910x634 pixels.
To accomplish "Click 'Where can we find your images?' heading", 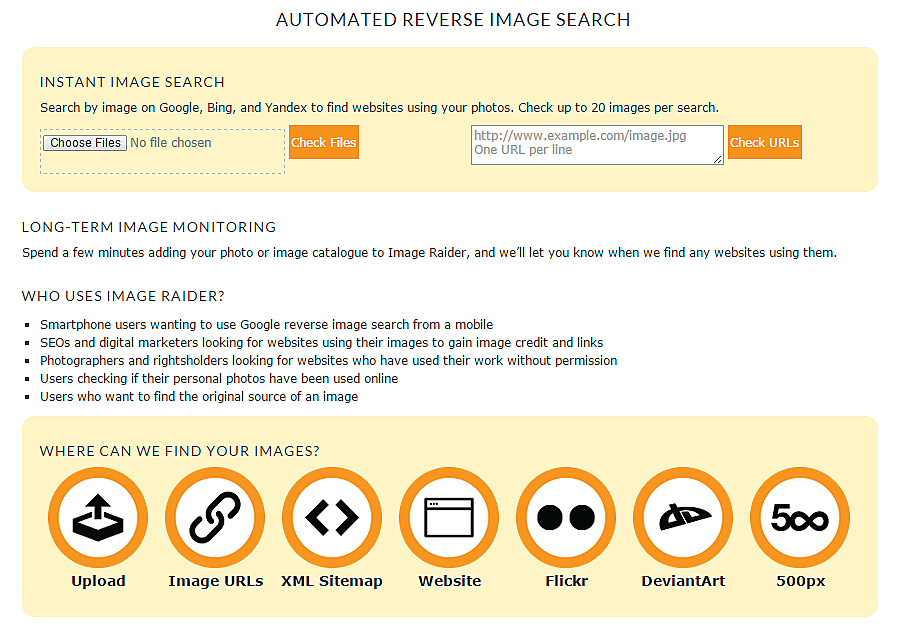I will coord(179,451).
